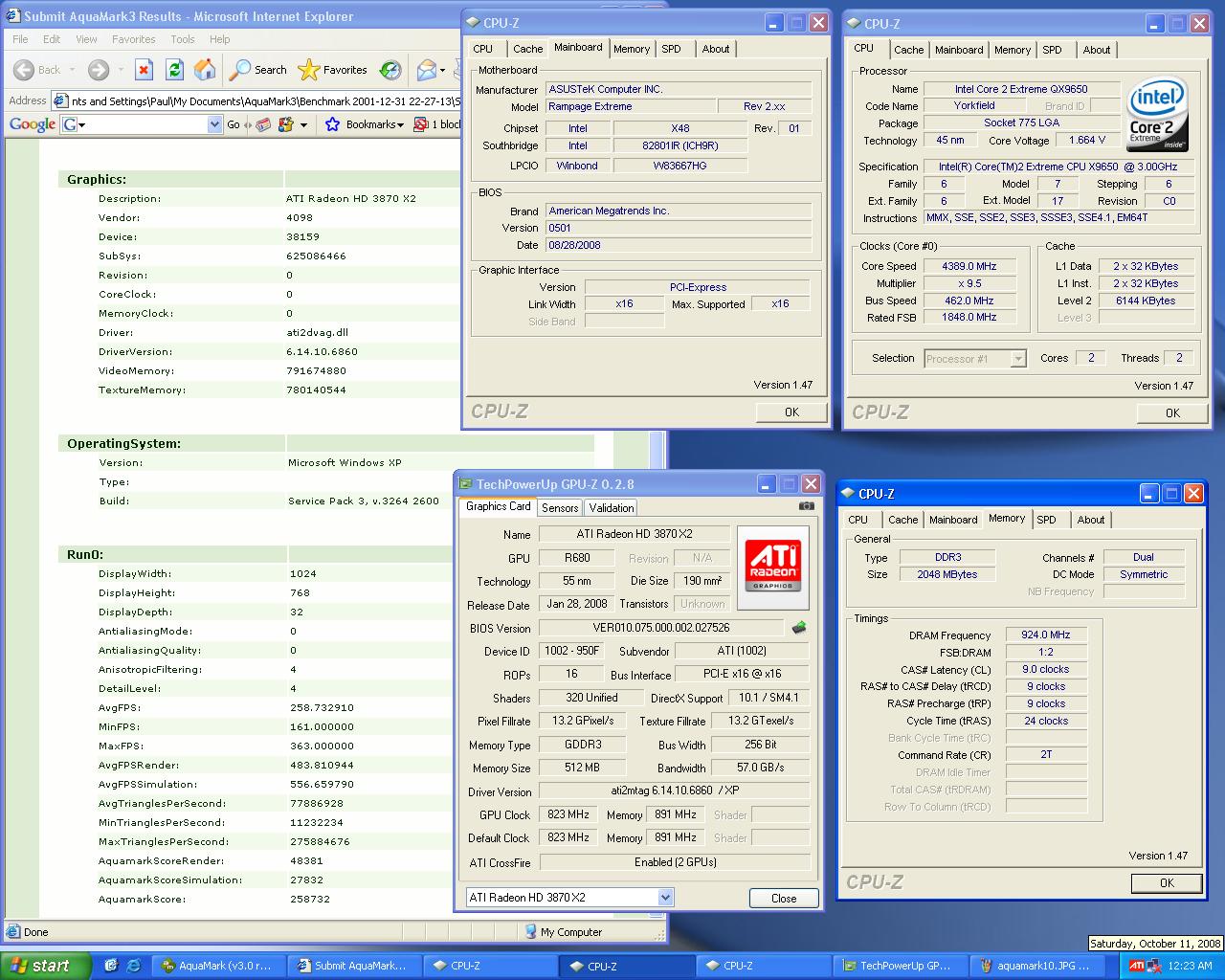The height and width of the screenshot is (980, 1225).
Task: Open the Google G search-type dropdown
Action: [x=75, y=124]
